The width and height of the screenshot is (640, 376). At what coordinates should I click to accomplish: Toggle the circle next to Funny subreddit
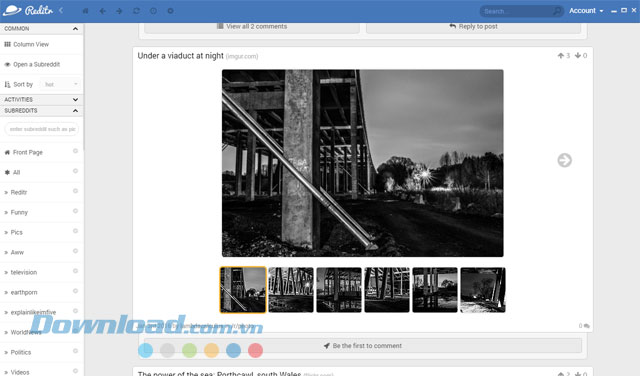[76, 211]
